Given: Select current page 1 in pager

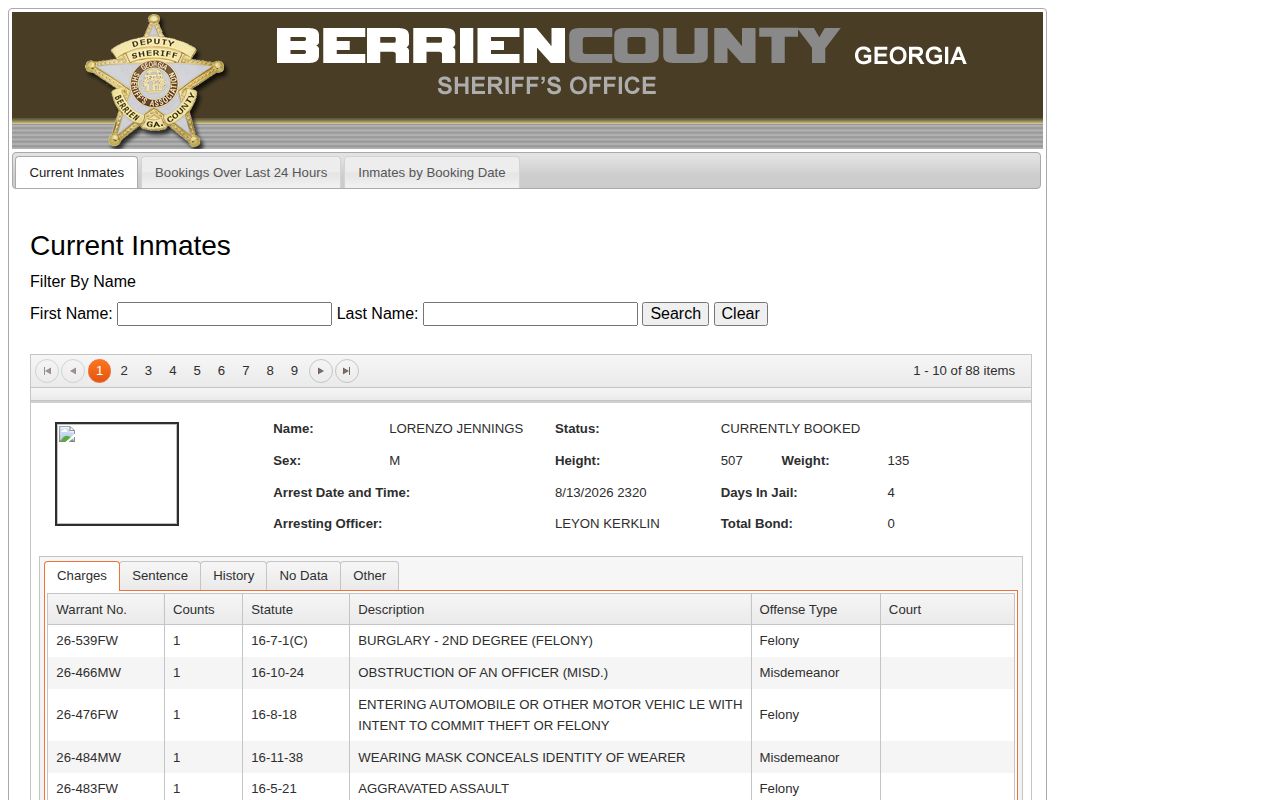Looking at the screenshot, I should click(99, 371).
